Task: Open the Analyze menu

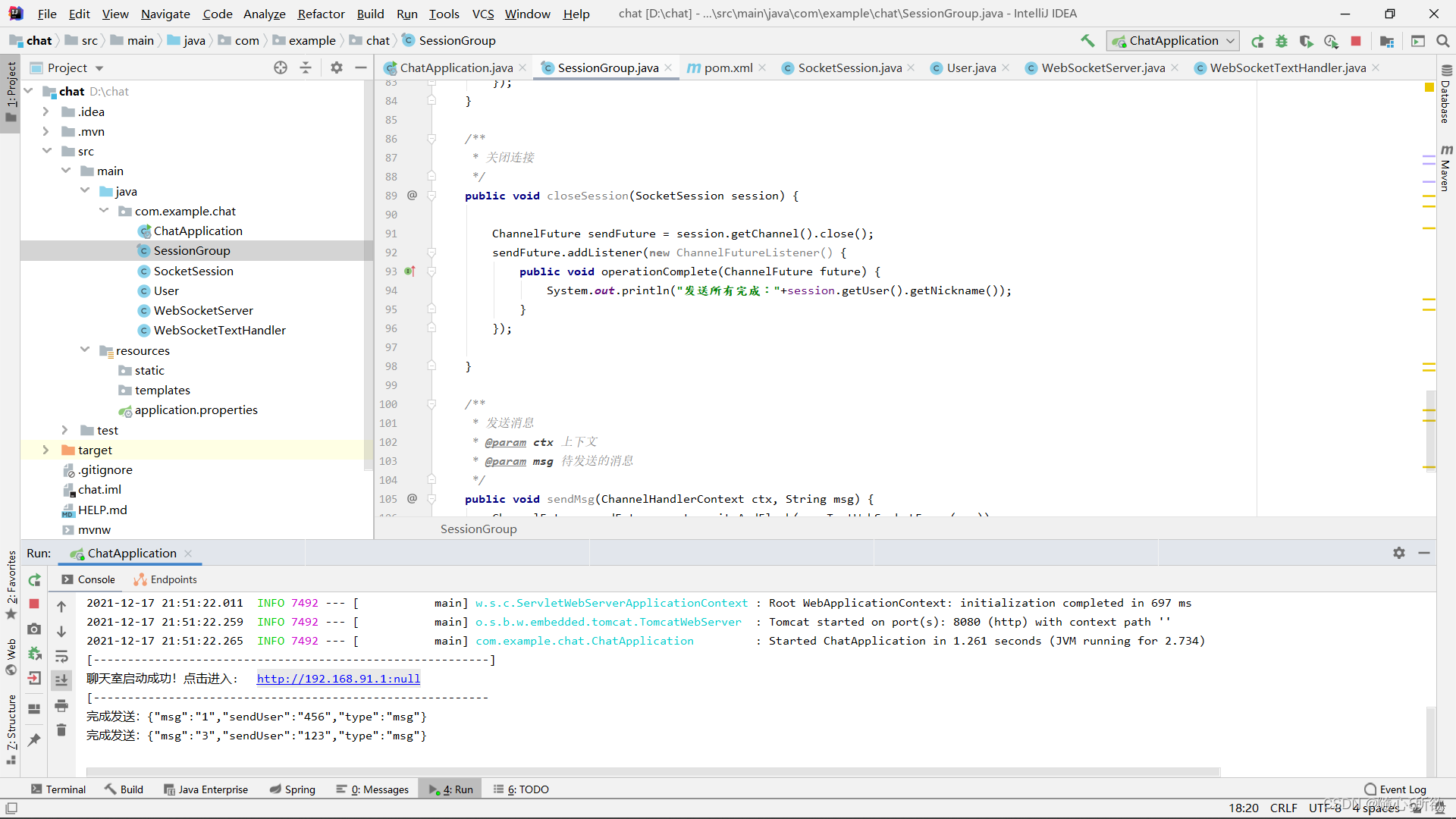Action: [264, 14]
